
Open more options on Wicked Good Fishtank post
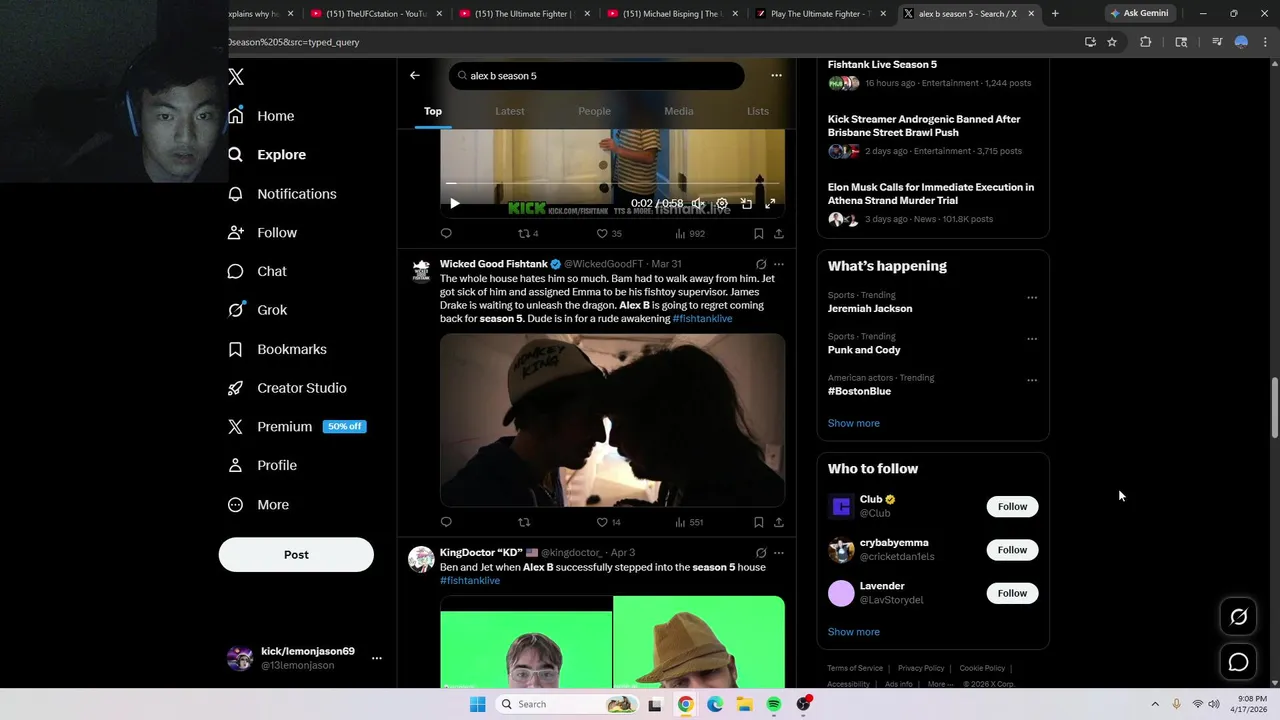(779, 264)
